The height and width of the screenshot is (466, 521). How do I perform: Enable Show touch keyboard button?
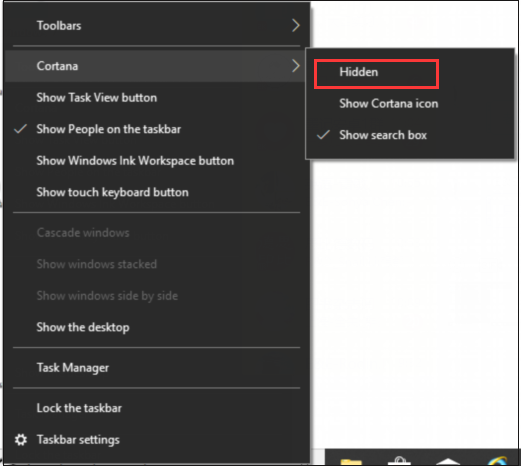click(157, 192)
